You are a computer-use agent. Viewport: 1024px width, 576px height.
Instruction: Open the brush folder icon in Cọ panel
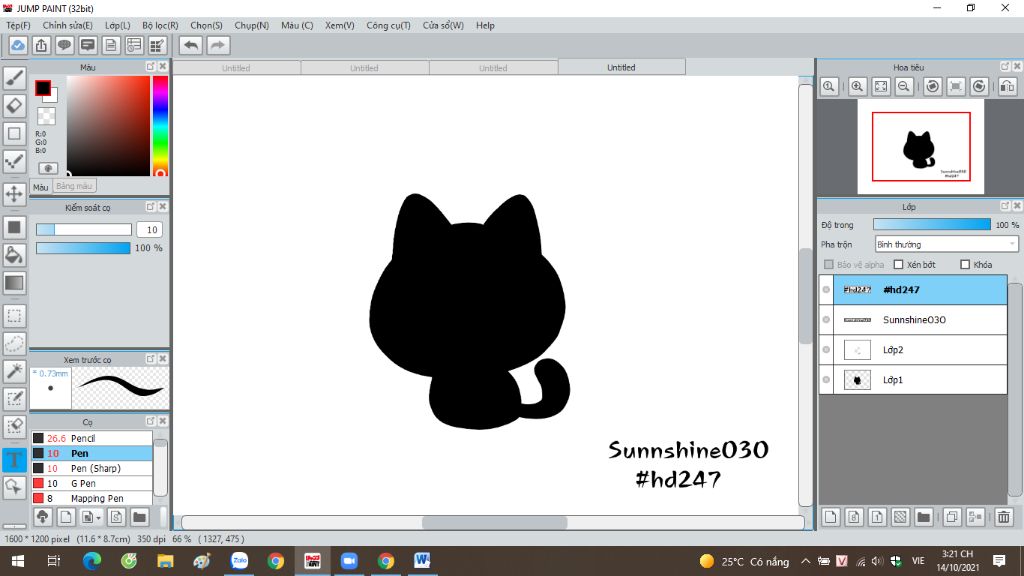(x=140, y=517)
